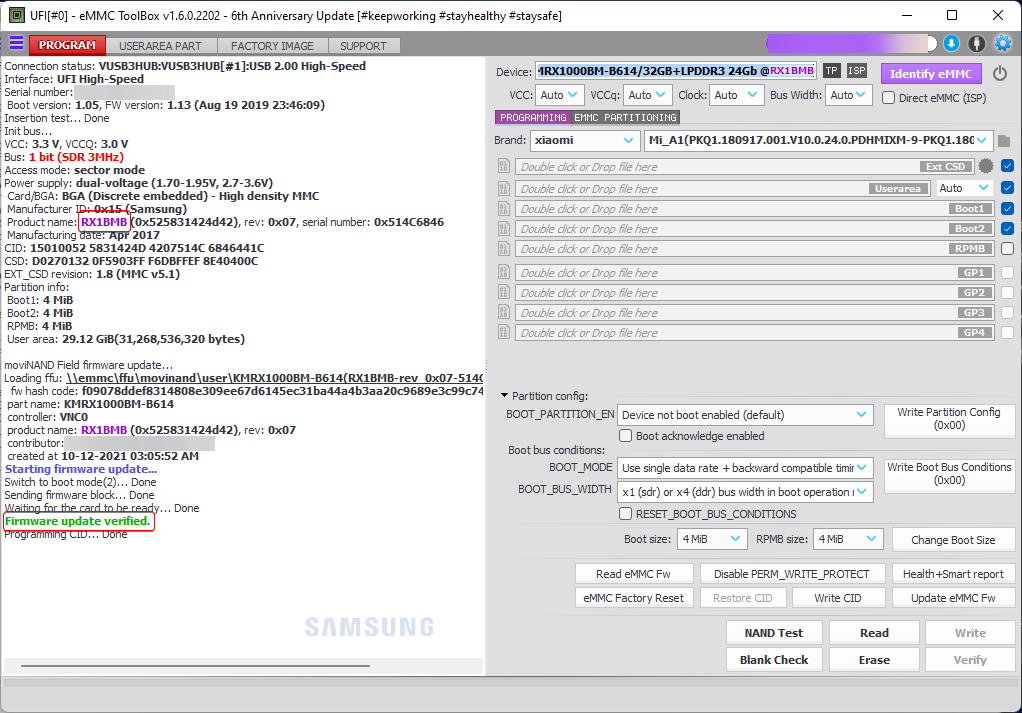
Task: Click file icon beside RPMB row
Action: [504, 249]
